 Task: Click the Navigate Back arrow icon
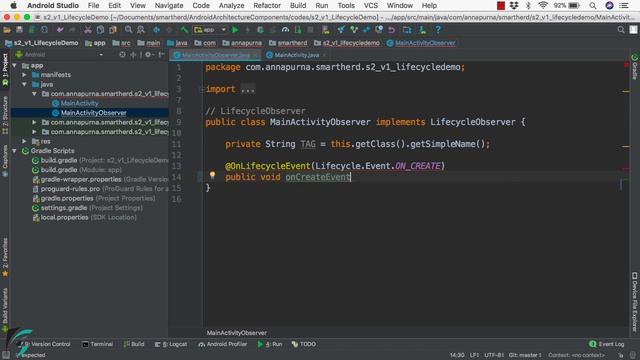156,30
